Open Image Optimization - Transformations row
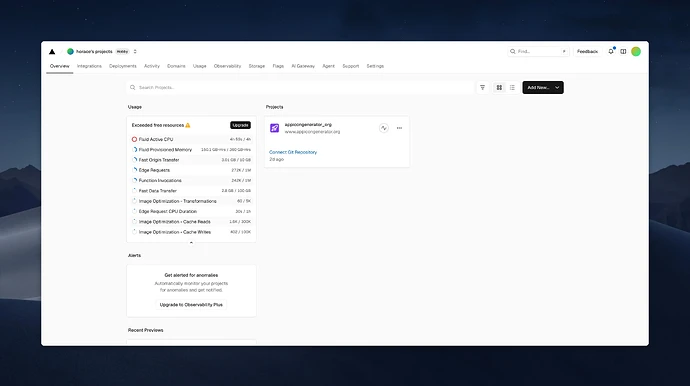Viewport: 690px width, 386px height. [191, 201]
